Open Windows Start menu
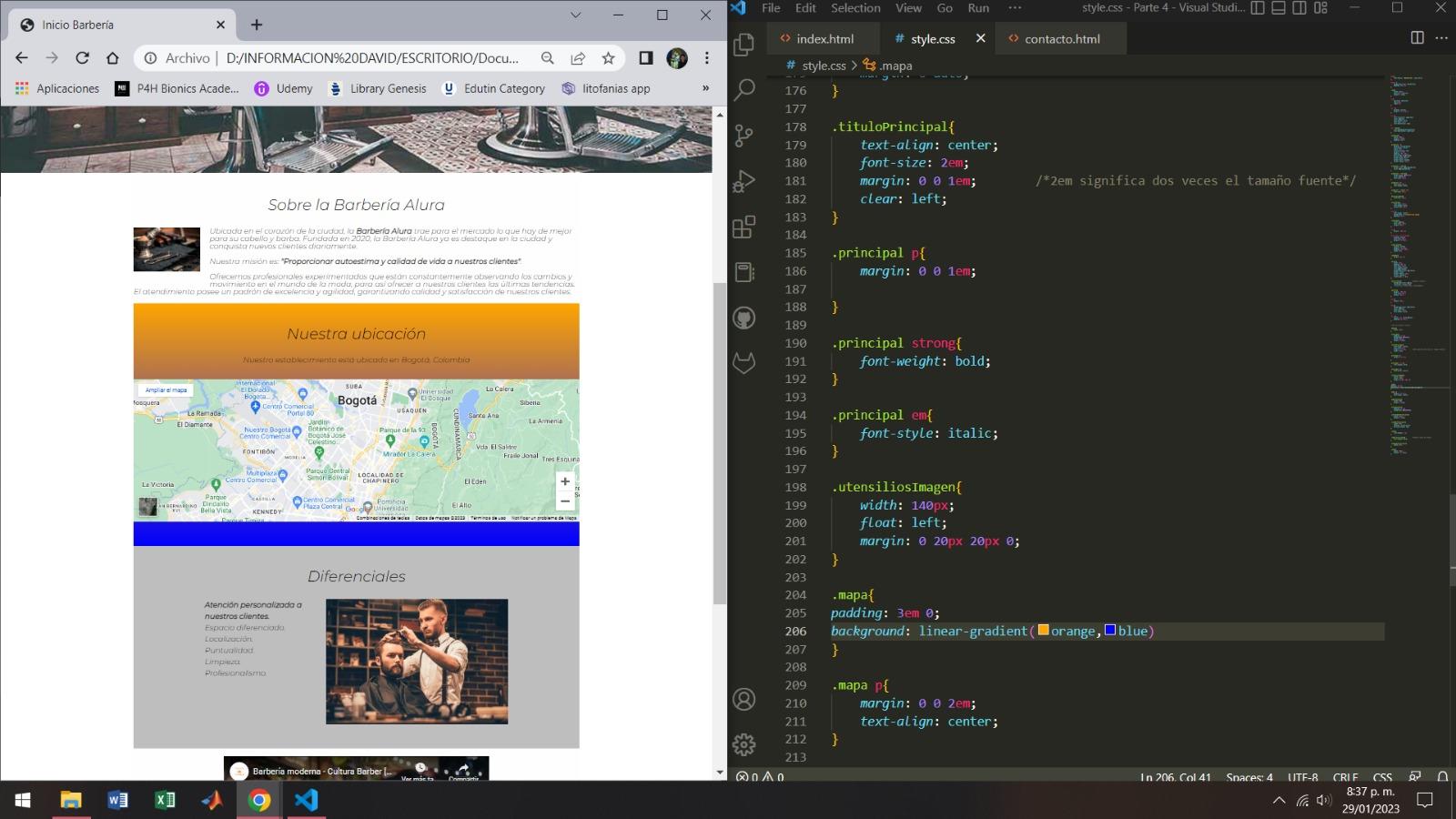Screen dimensions: 1456x819 click(x=23, y=800)
